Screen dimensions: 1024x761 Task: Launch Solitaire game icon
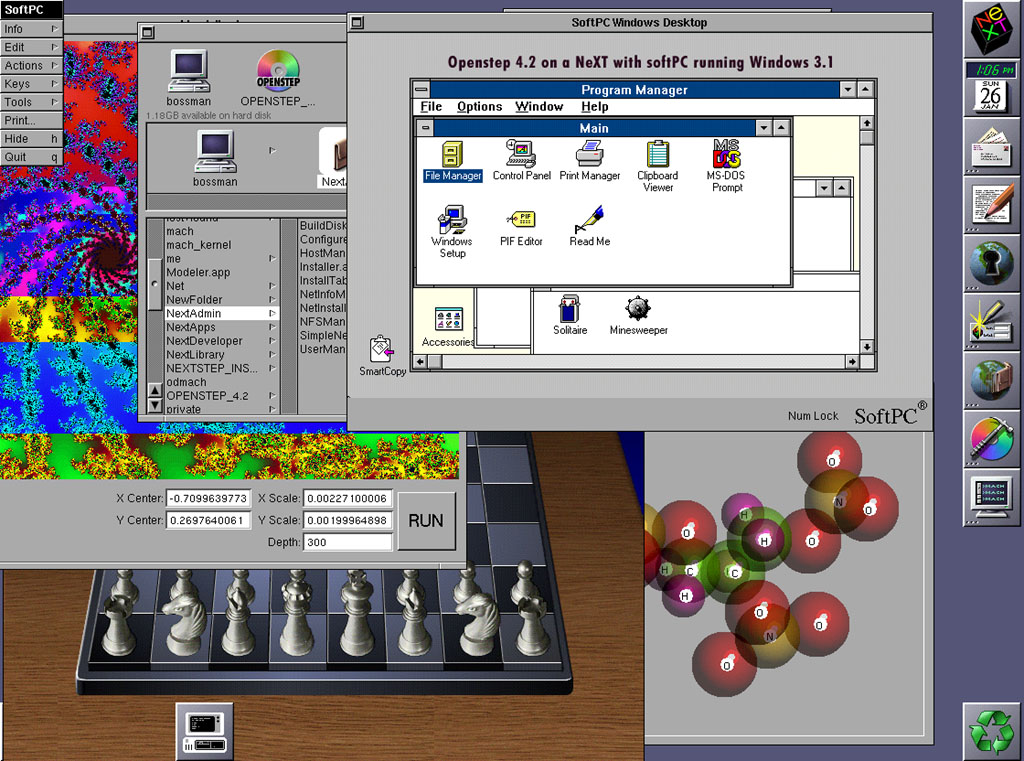[x=569, y=316]
